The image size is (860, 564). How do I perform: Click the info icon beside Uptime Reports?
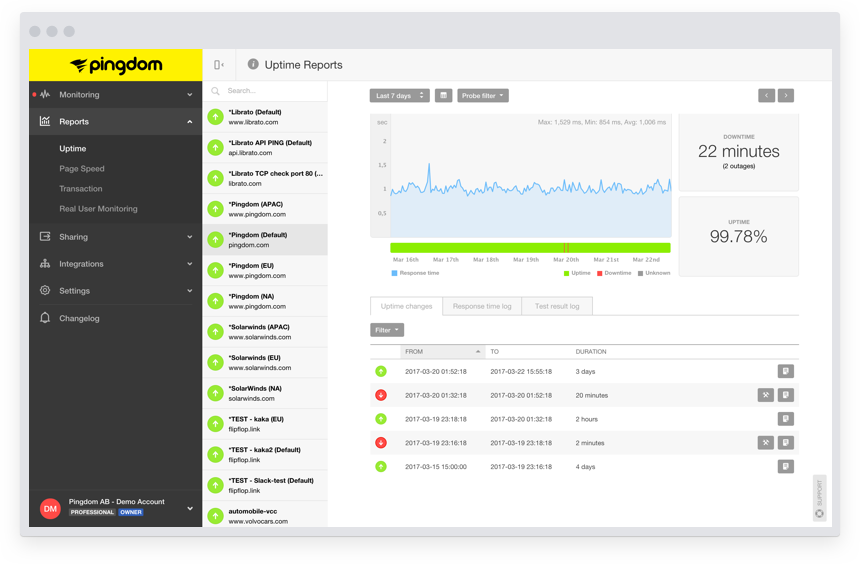253,64
